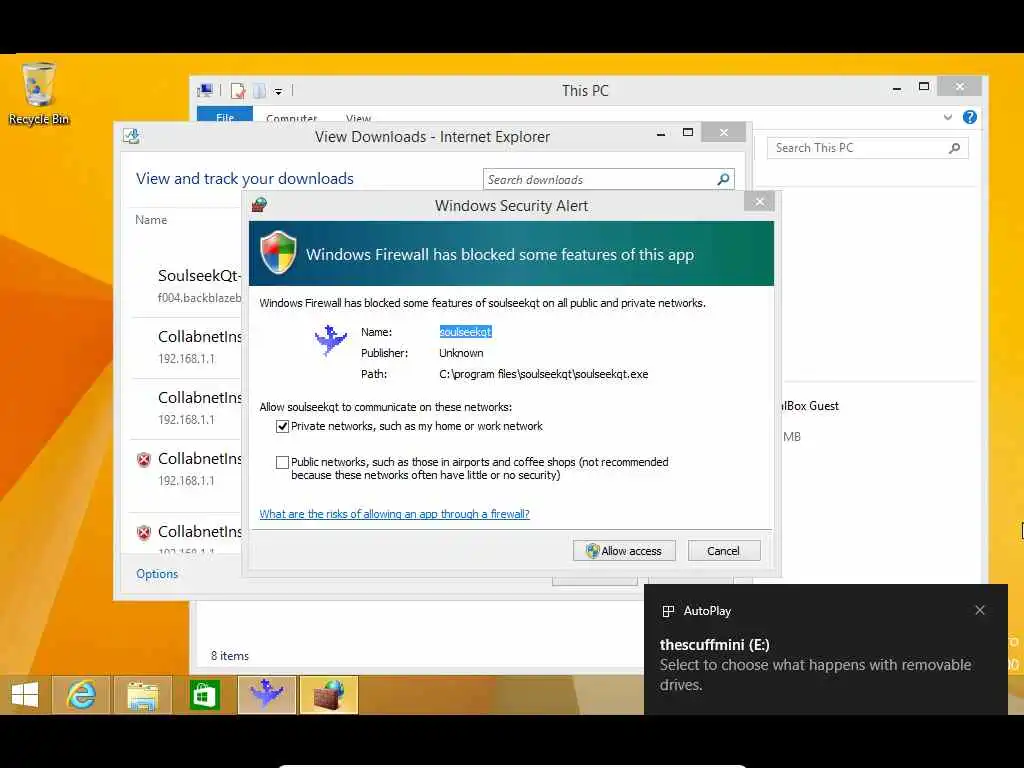Click the Windows Start button
1024x768 pixels.
[x=25, y=694]
